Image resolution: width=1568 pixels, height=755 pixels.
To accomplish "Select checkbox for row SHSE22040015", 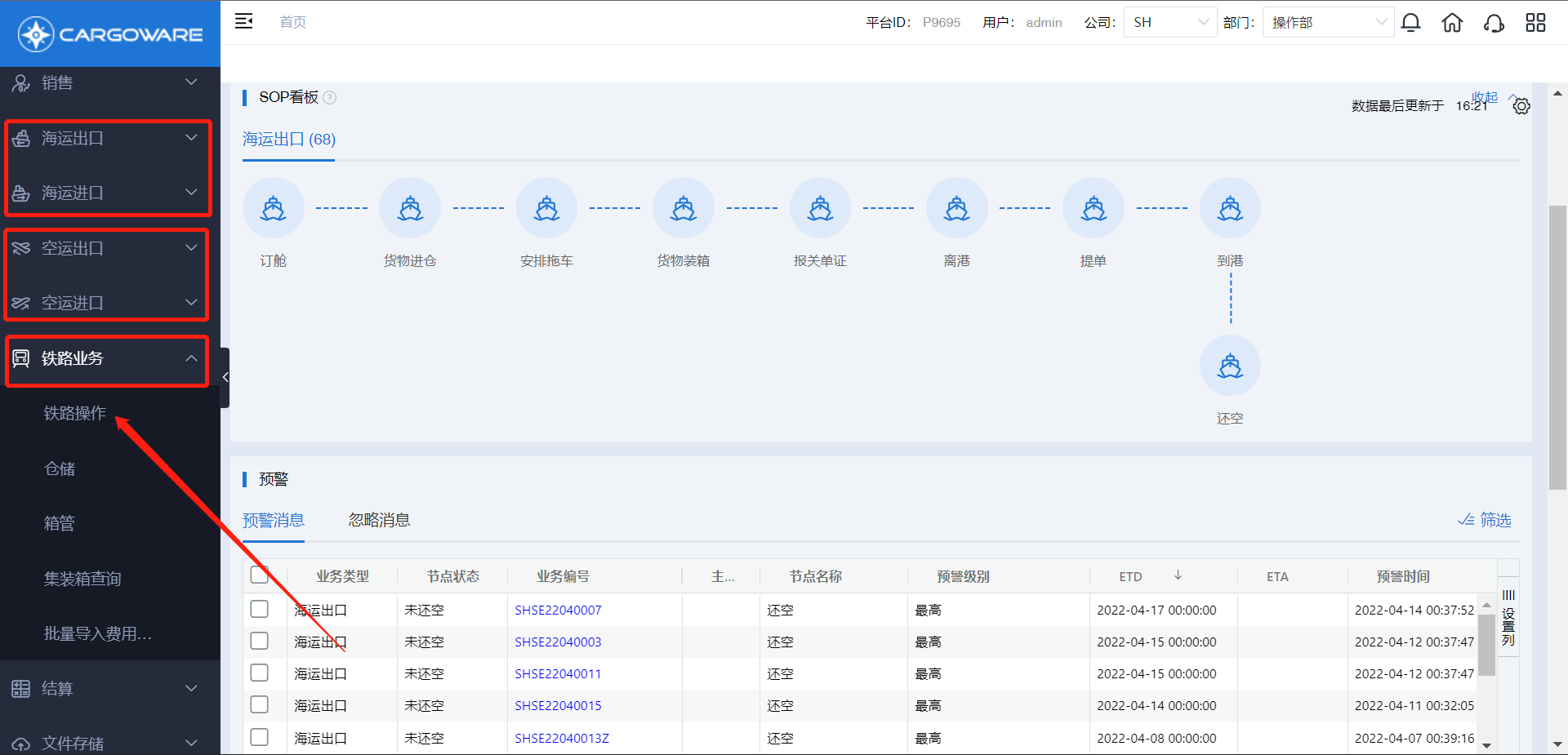I will (260, 704).
